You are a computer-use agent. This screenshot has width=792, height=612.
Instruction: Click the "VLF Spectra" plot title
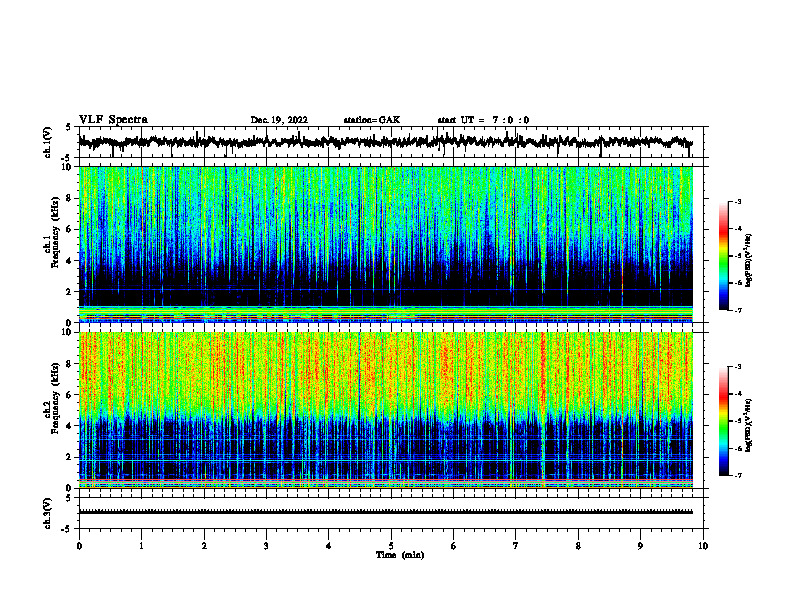coord(113,120)
